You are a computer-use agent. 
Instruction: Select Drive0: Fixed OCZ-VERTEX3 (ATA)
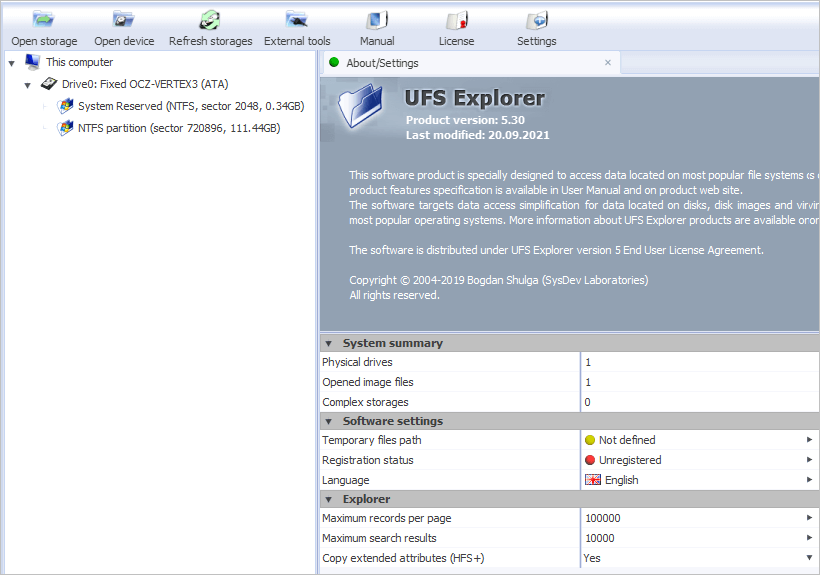(x=145, y=84)
